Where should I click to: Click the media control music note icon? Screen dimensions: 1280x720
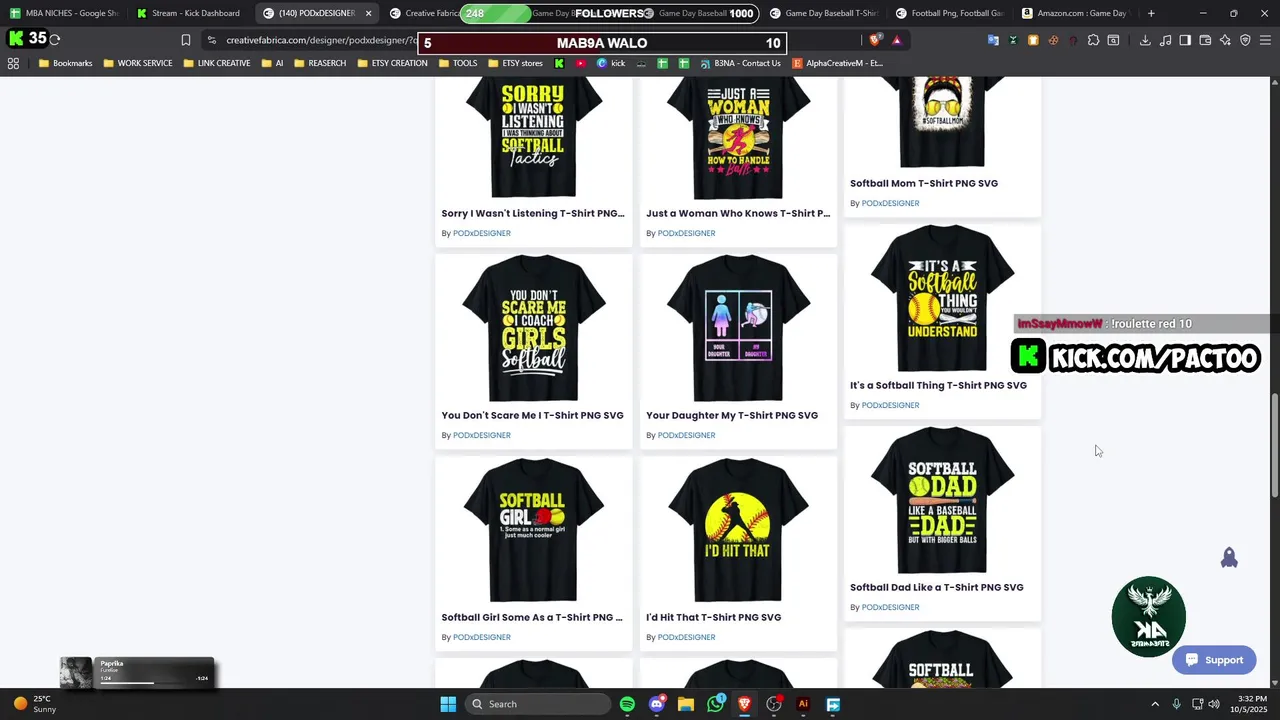pyautogui.click(x=1165, y=40)
